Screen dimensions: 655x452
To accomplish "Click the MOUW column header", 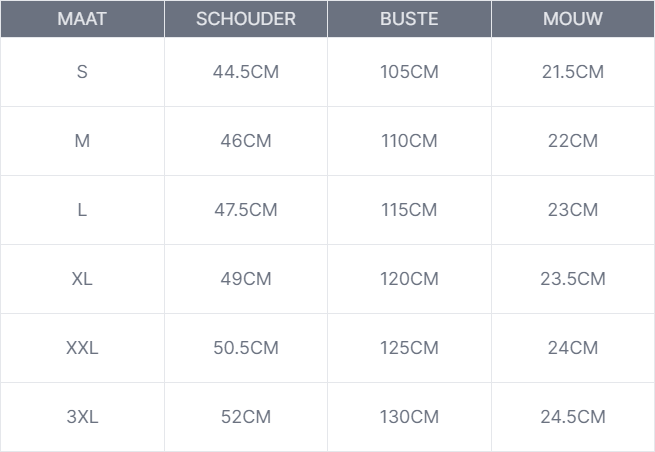I will pos(573,19).
